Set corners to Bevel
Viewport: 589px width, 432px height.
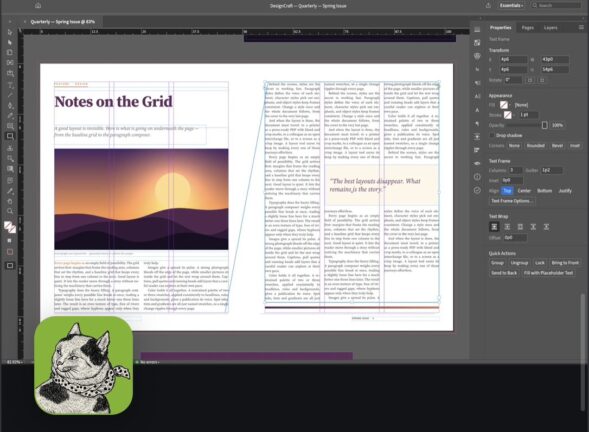tap(557, 145)
